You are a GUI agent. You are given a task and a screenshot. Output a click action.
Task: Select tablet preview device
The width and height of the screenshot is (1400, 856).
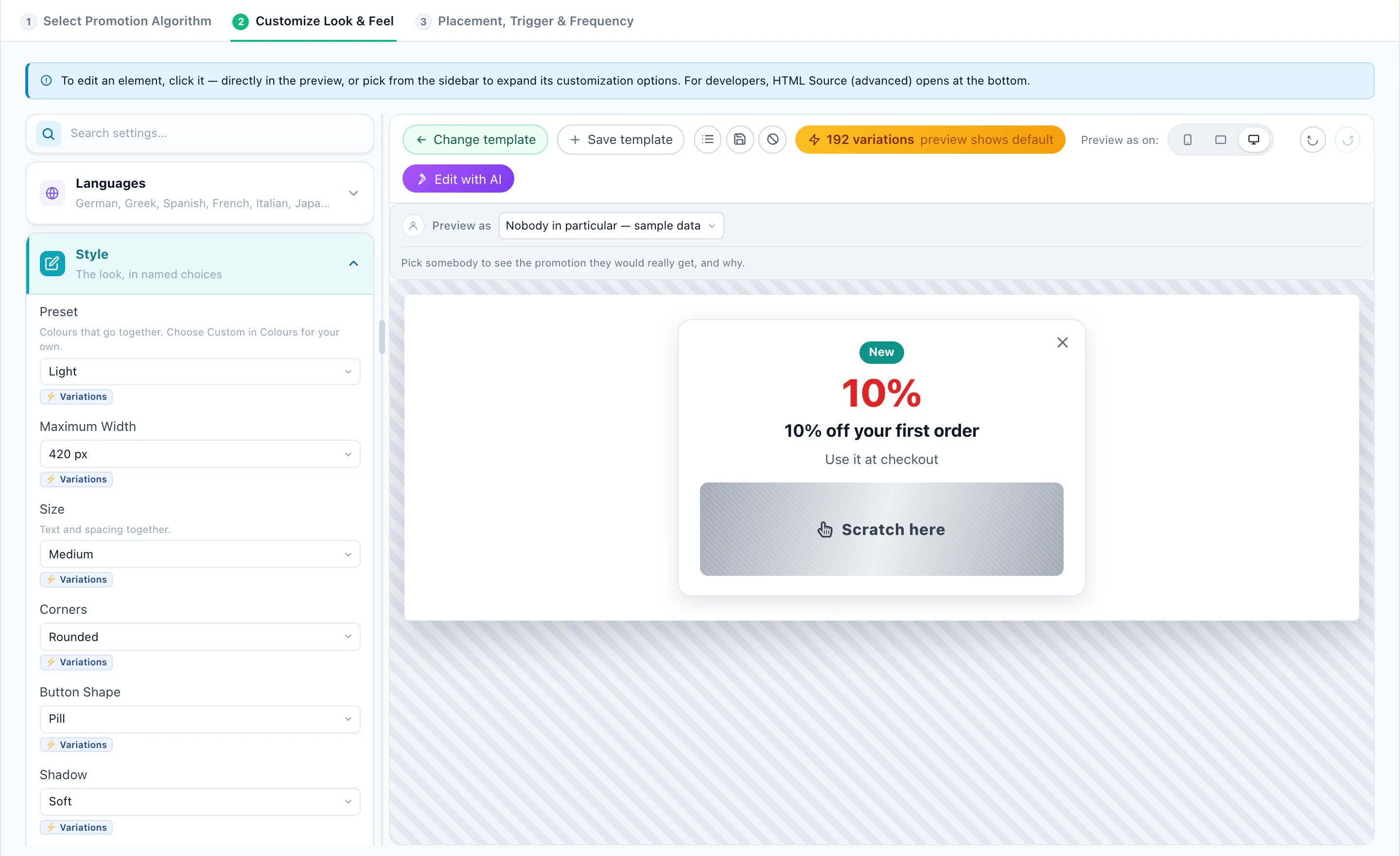pyautogui.click(x=1221, y=140)
